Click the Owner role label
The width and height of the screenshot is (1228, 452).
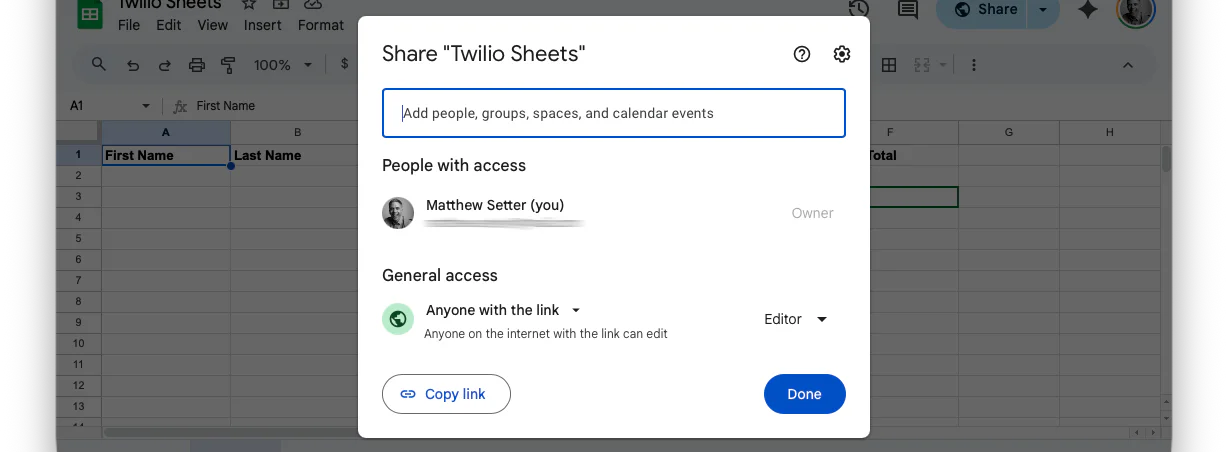pos(812,213)
